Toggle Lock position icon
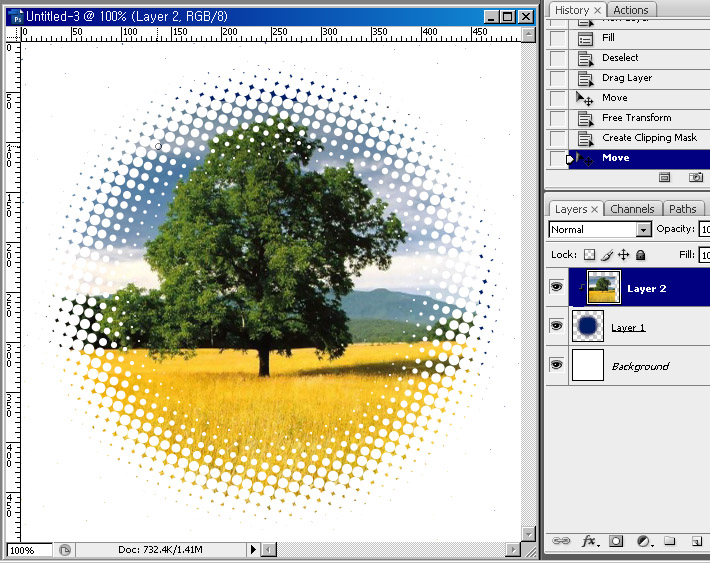Viewport: 710px width, 563px height. [624, 255]
